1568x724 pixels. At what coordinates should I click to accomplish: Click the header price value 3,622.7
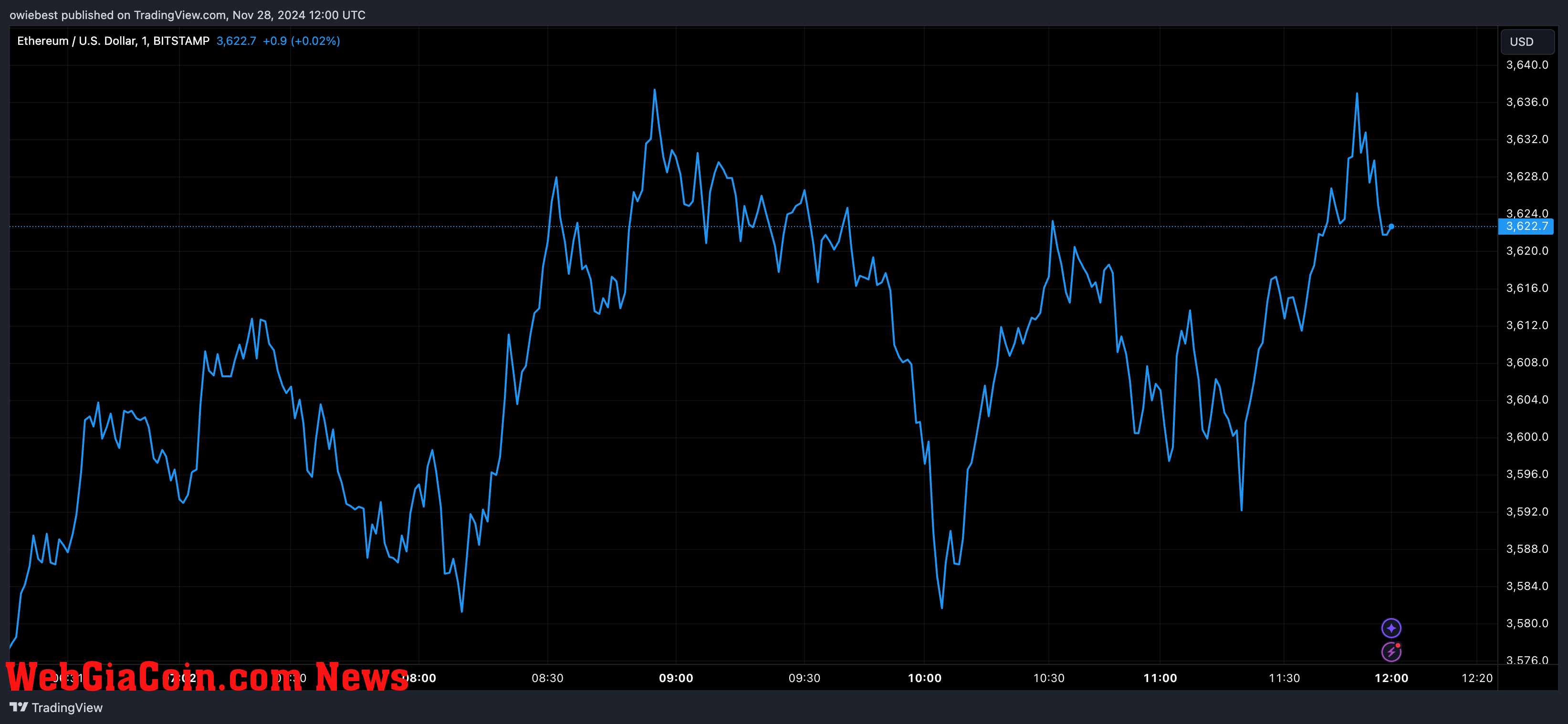pyautogui.click(x=236, y=41)
